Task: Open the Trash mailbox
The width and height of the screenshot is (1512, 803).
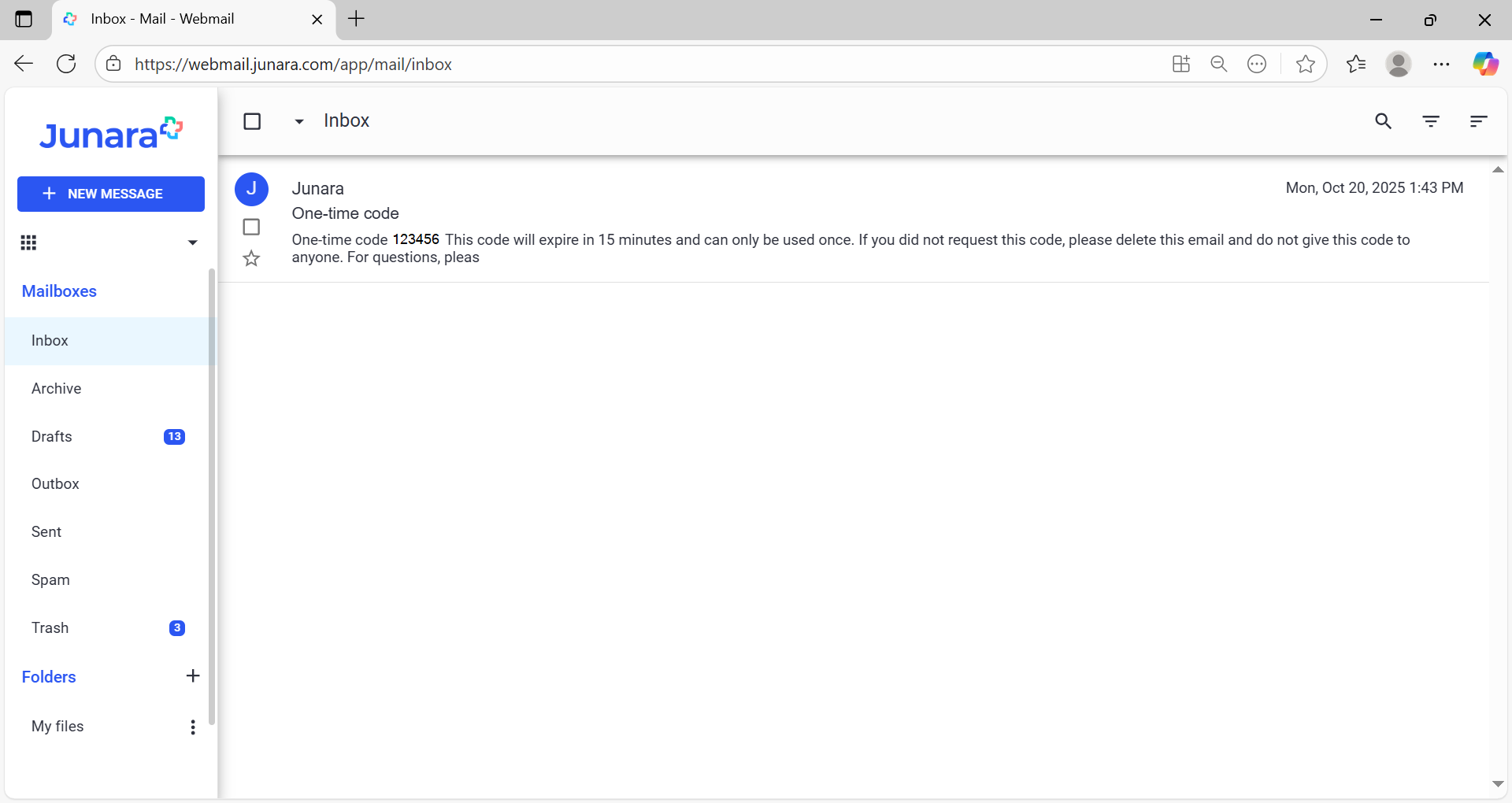Action: tap(107, 628)
